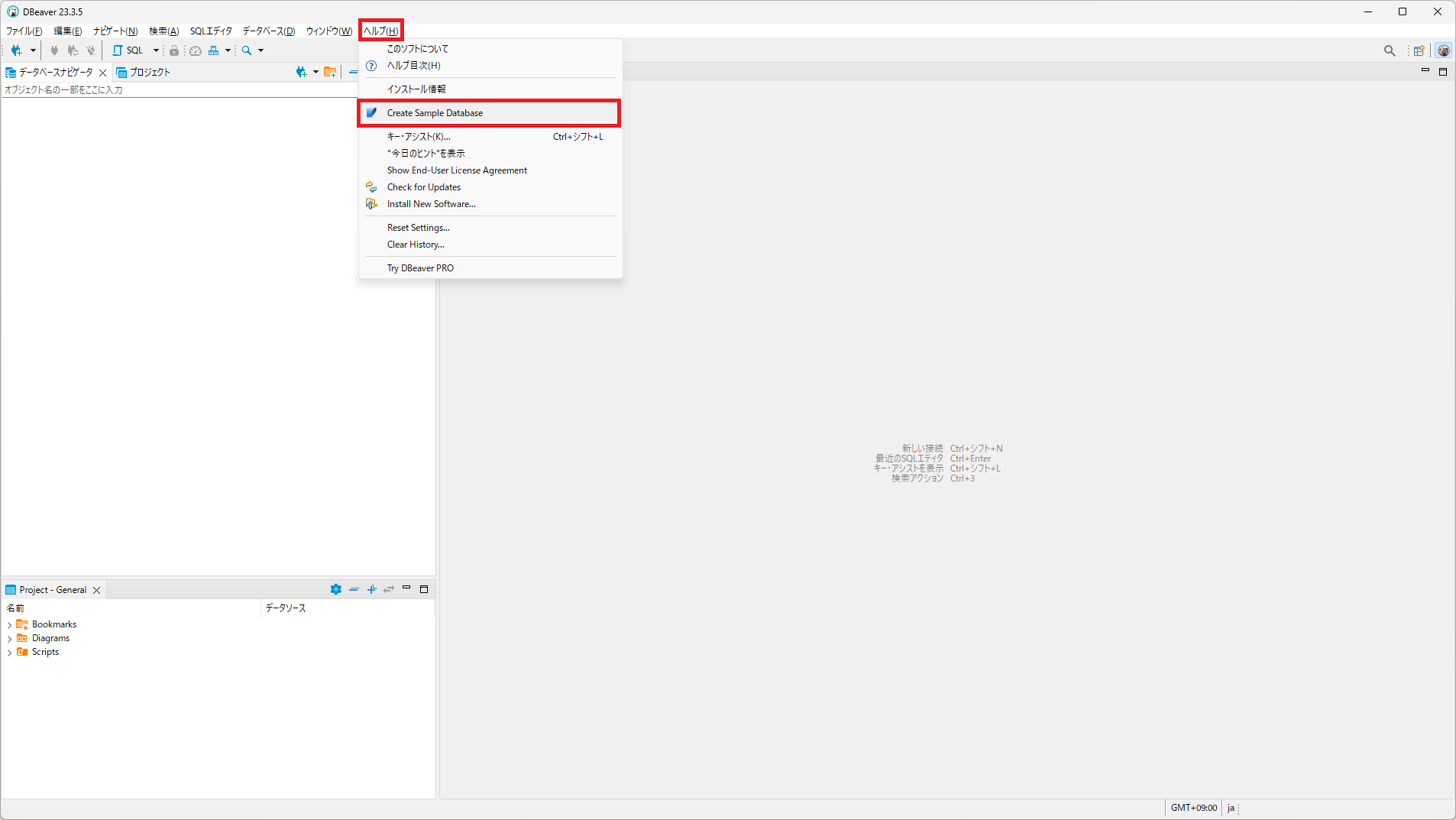1456x820 pixels.
Task: Select Create Sample Database menu item
Action: pyautogui.click(x=435, y=113)
